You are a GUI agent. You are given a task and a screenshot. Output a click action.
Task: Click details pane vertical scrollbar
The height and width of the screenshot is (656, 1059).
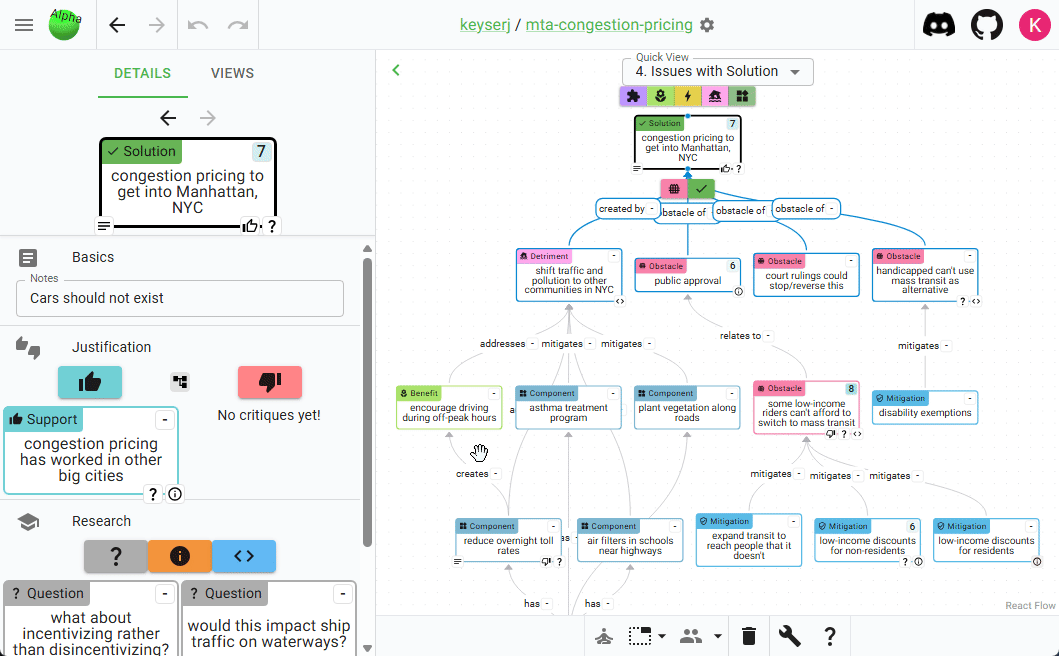pos(367,402)
